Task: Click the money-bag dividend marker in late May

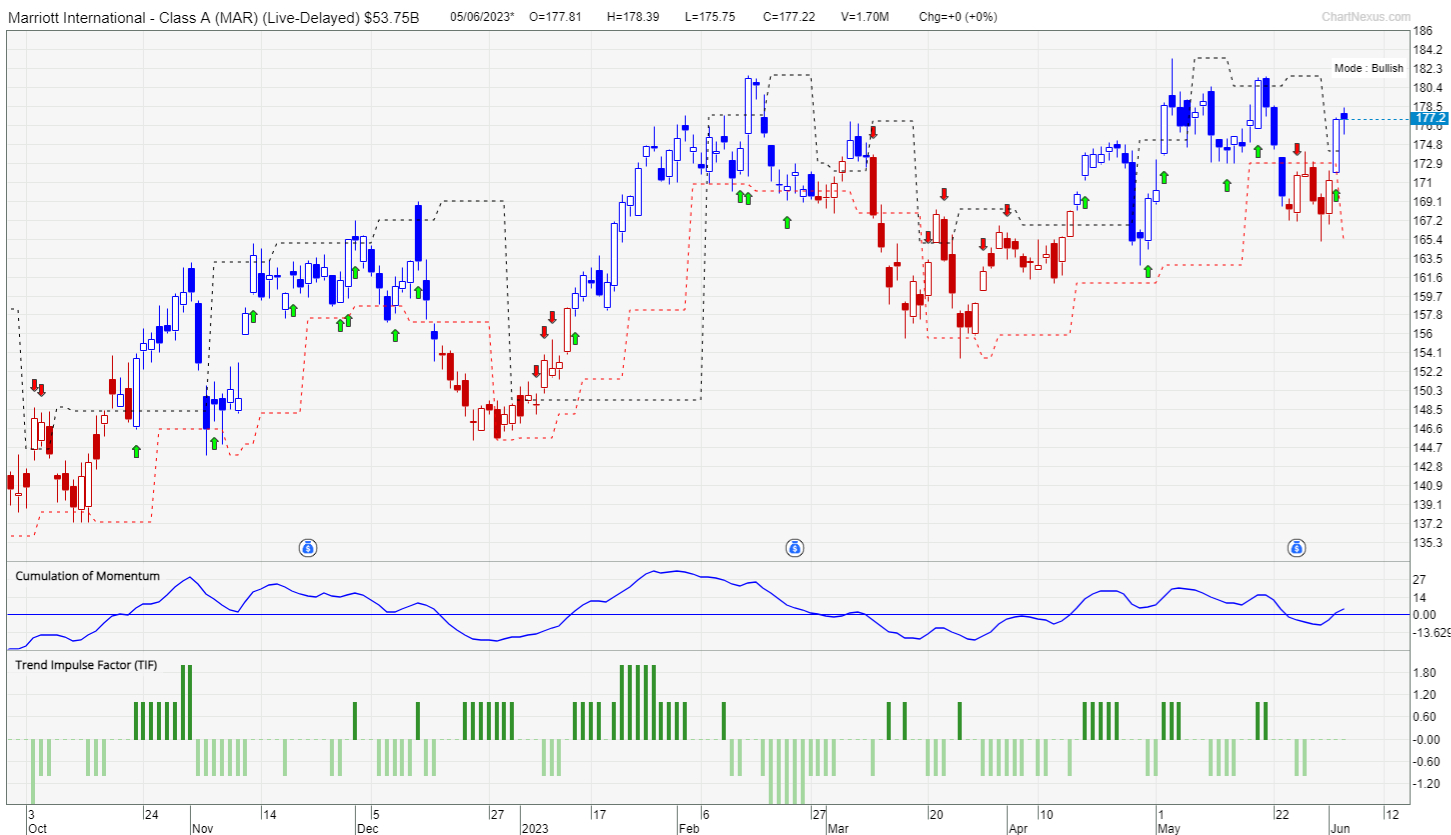Action: click(x=1296, y=547)
